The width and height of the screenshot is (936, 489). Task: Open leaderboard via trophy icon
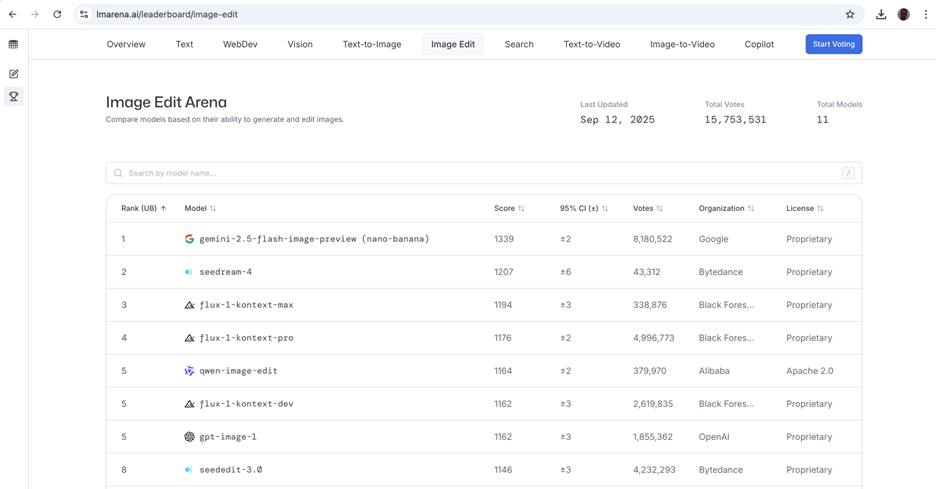click(x=13, y=96)
